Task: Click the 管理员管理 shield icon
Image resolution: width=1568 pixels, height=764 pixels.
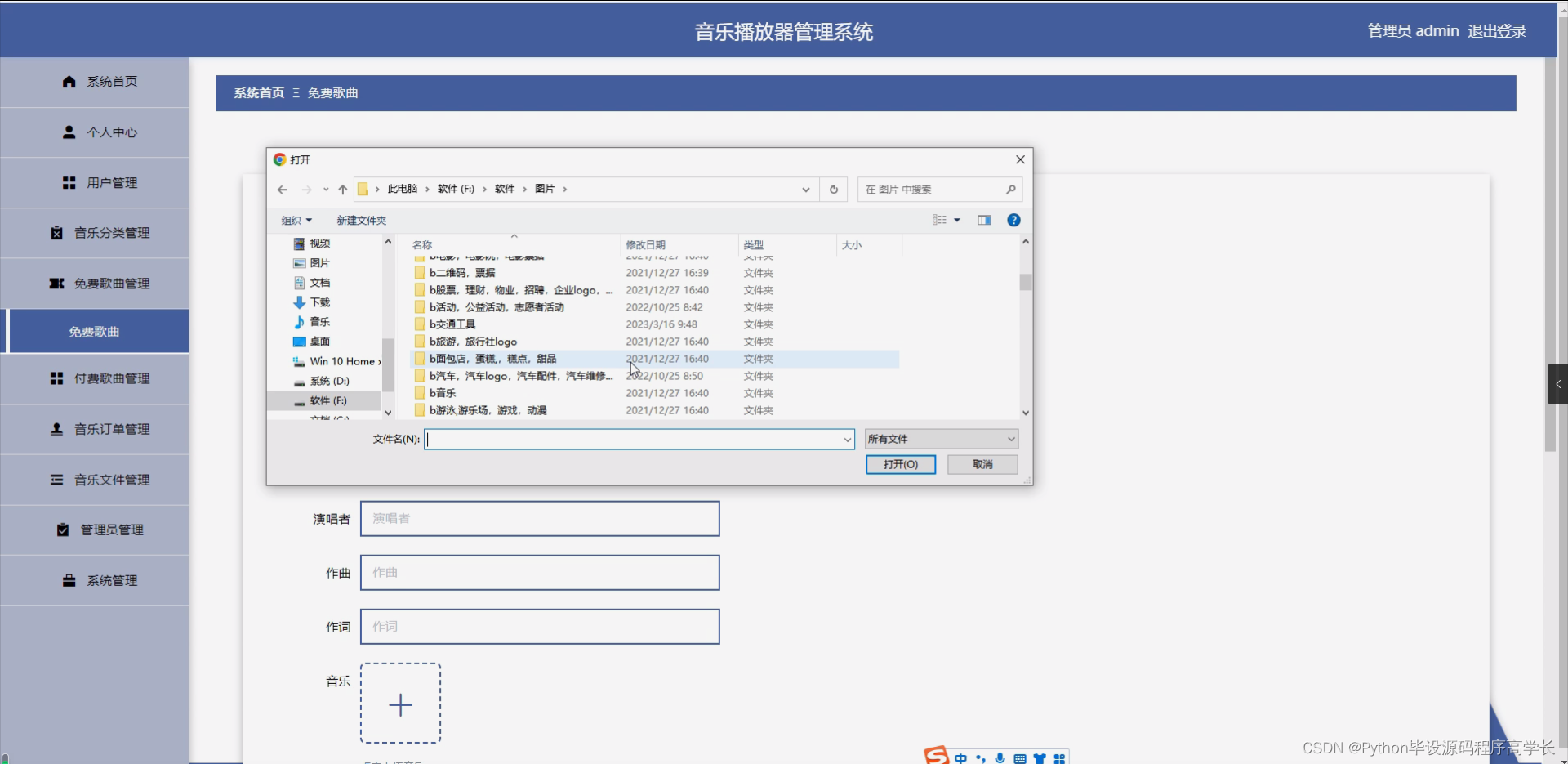Action: tap(62, 529)
